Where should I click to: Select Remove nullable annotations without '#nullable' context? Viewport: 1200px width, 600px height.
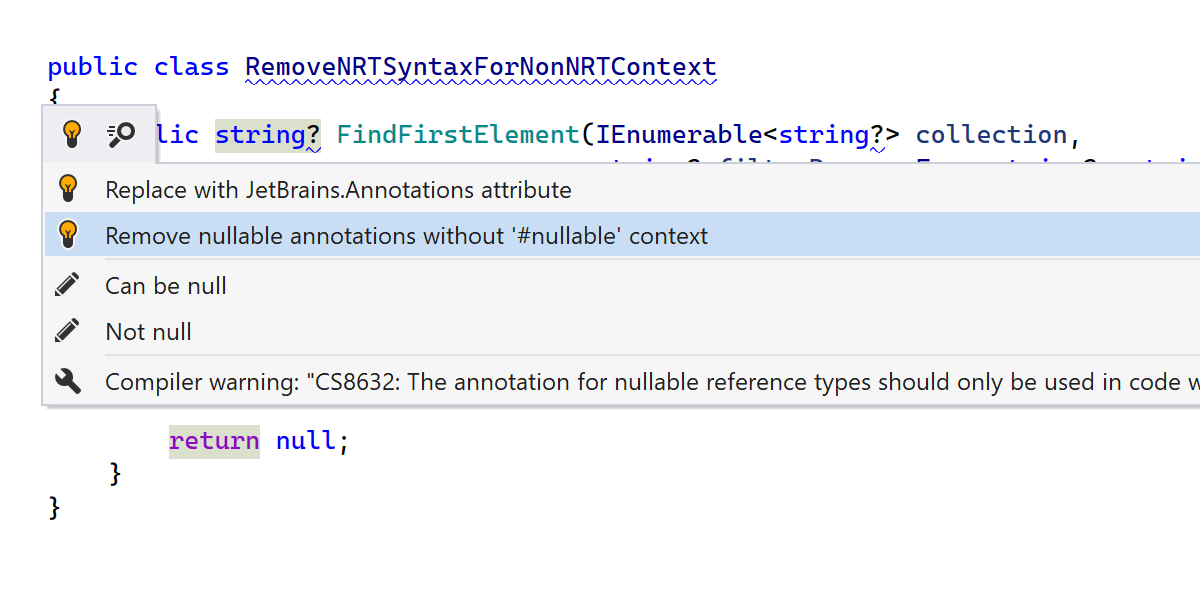(x=406, y=236)
